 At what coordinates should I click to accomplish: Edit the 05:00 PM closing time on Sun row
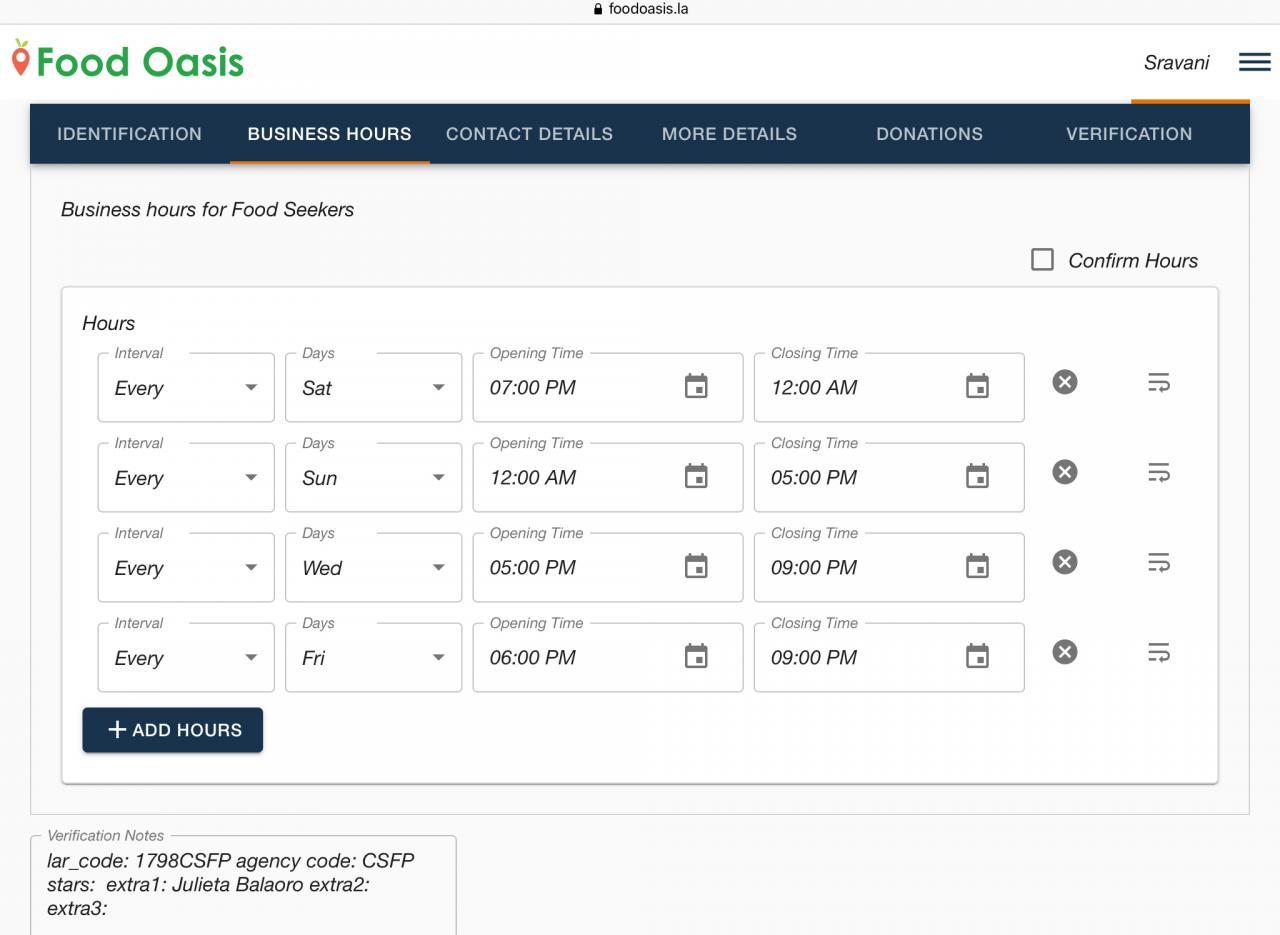tap(889, 477)
